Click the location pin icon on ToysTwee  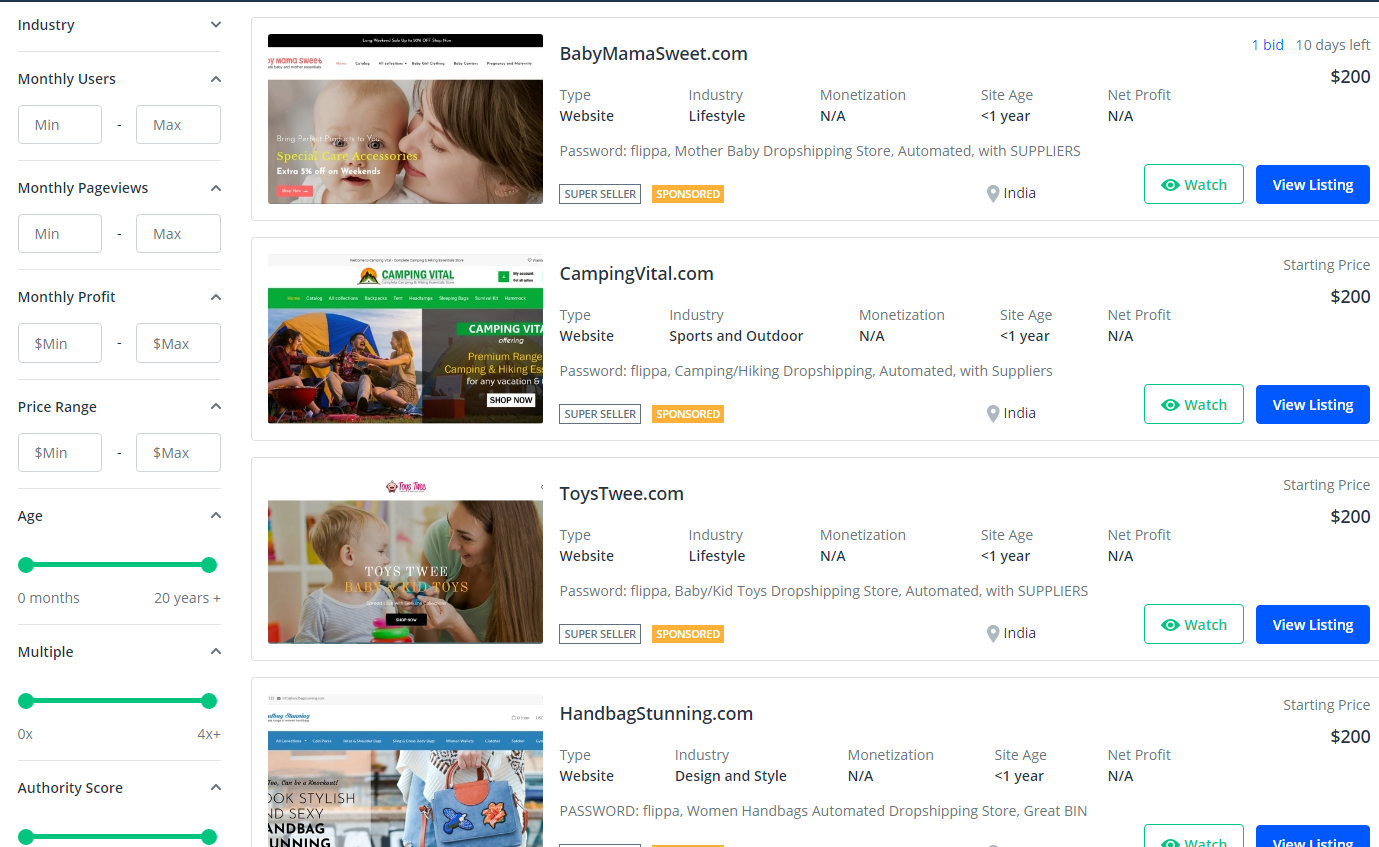[x=993, y=634]
